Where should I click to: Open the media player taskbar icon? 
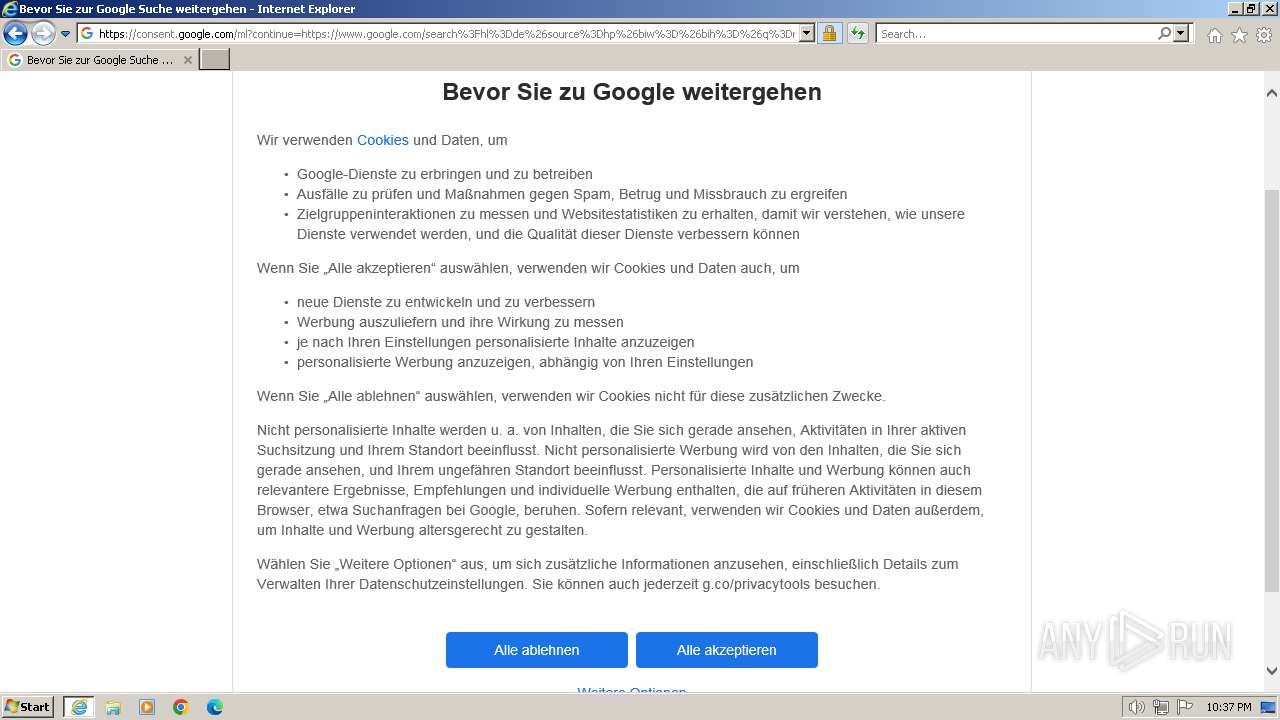(147, 707)
